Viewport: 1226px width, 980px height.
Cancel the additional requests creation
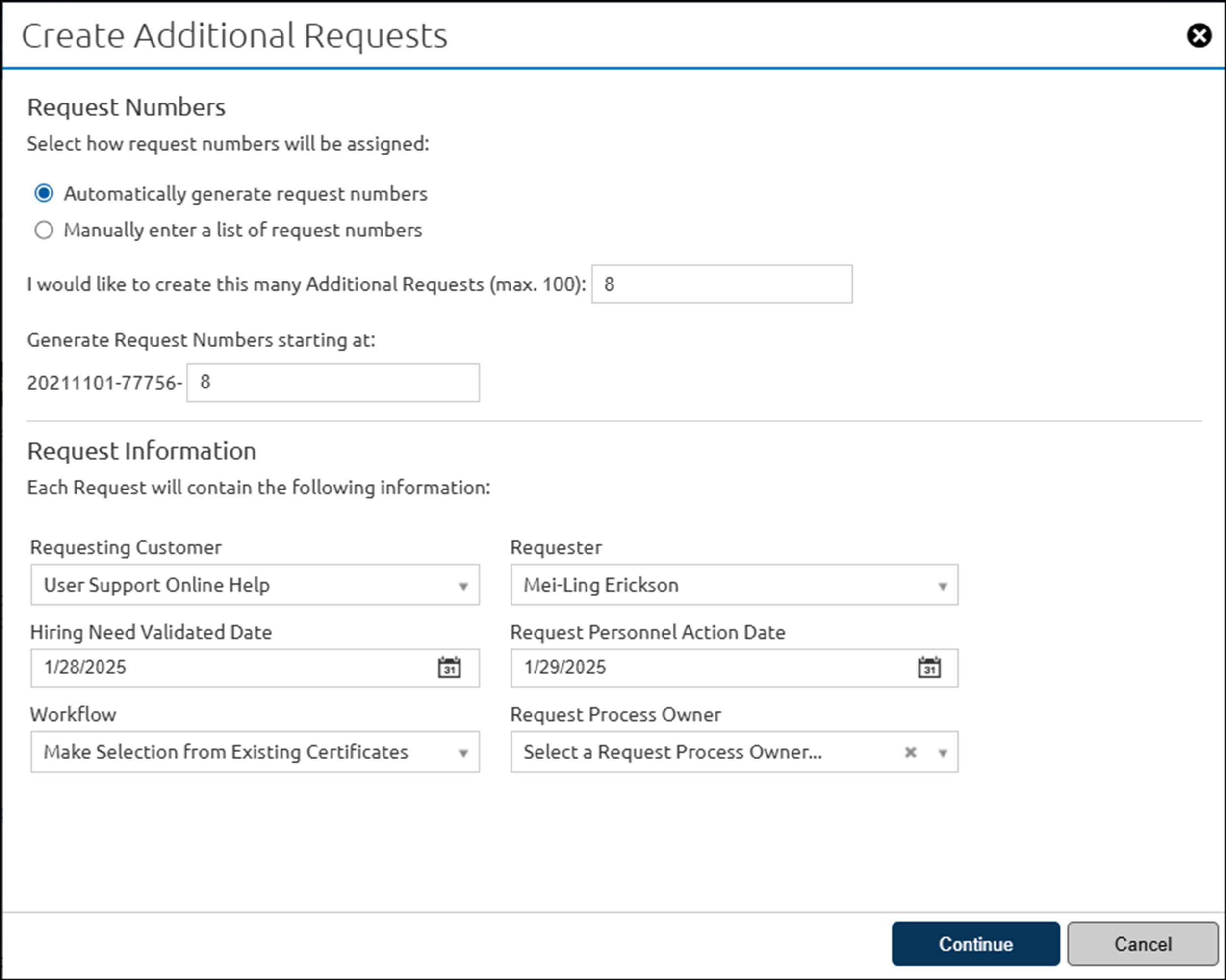(1143, 944)
